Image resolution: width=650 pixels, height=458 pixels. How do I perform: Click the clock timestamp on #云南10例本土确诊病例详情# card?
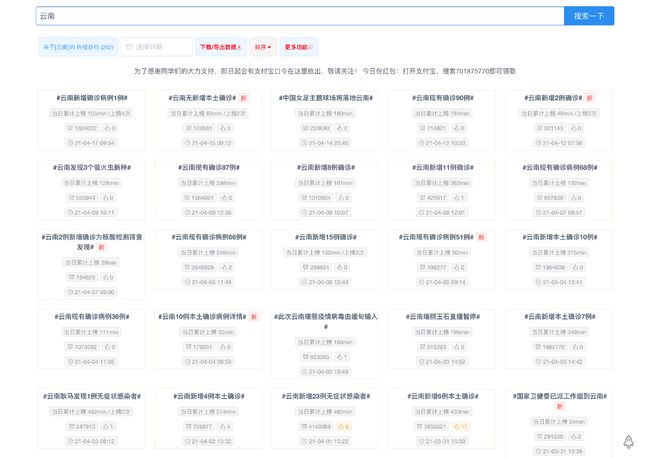[208, 362]
